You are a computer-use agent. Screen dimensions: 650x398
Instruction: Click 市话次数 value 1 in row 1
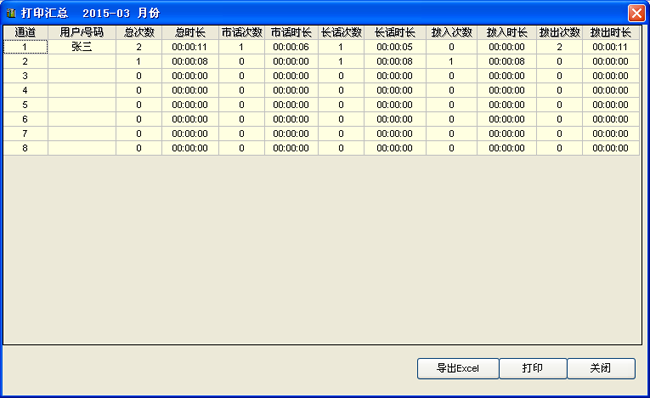242,47
